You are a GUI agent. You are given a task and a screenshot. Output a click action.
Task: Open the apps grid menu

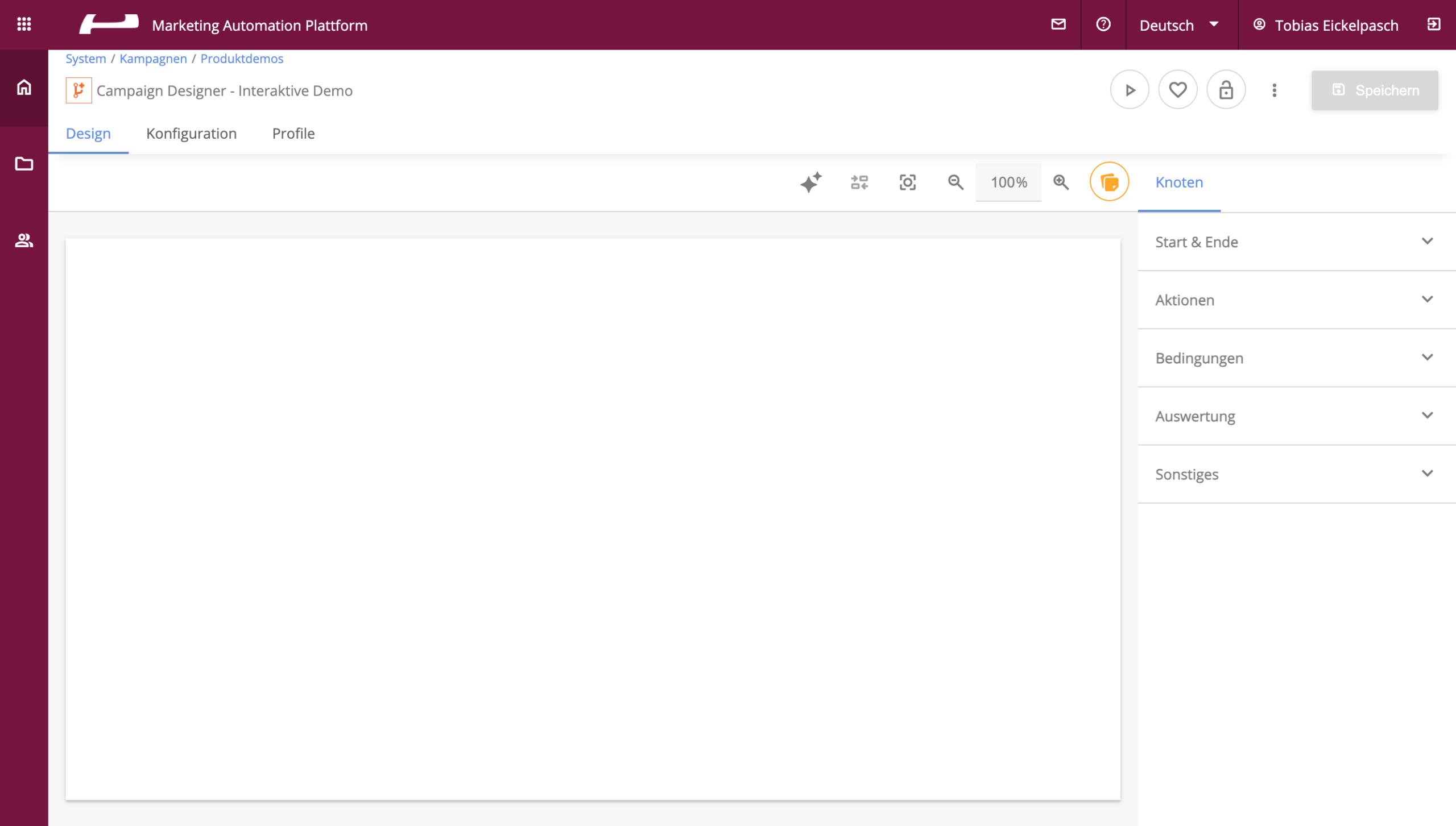24,24
